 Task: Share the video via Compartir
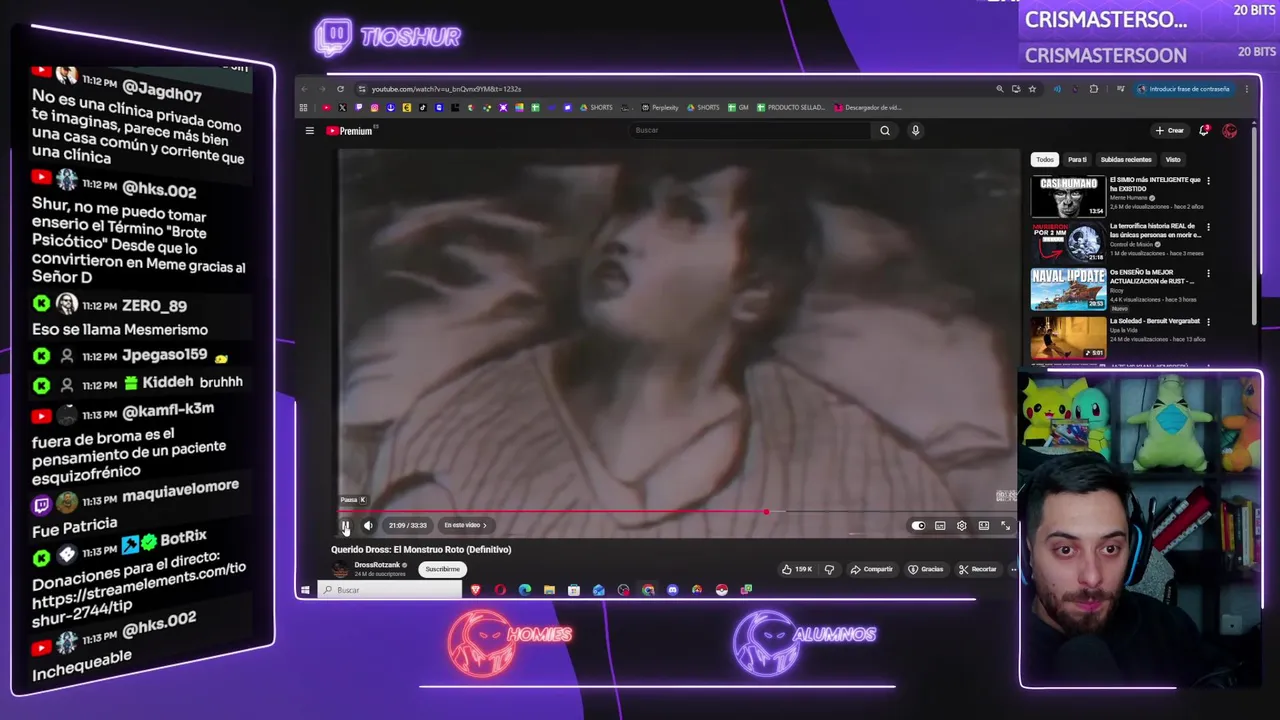point(872,569)
